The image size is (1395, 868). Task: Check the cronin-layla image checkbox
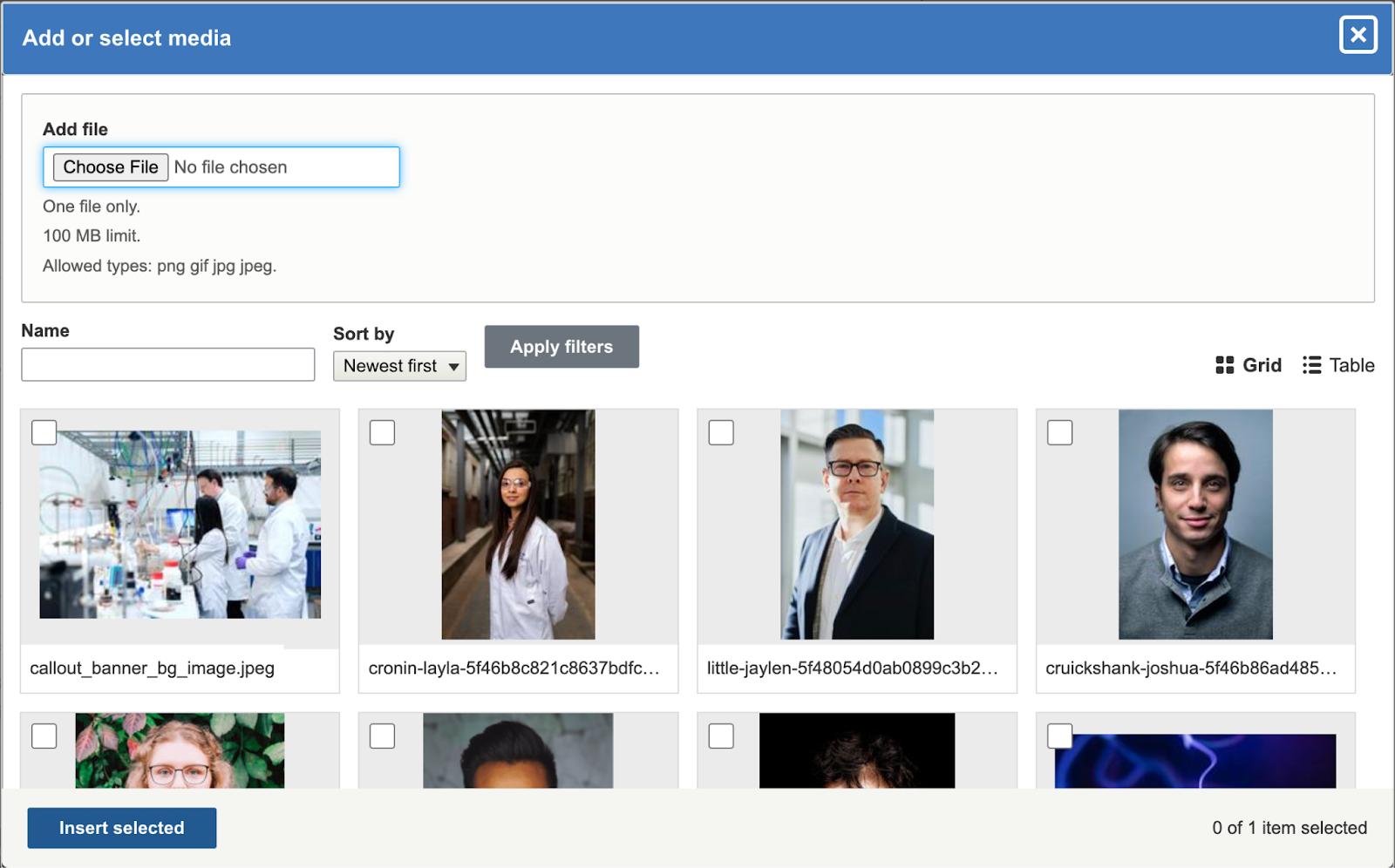pos(383,432)
